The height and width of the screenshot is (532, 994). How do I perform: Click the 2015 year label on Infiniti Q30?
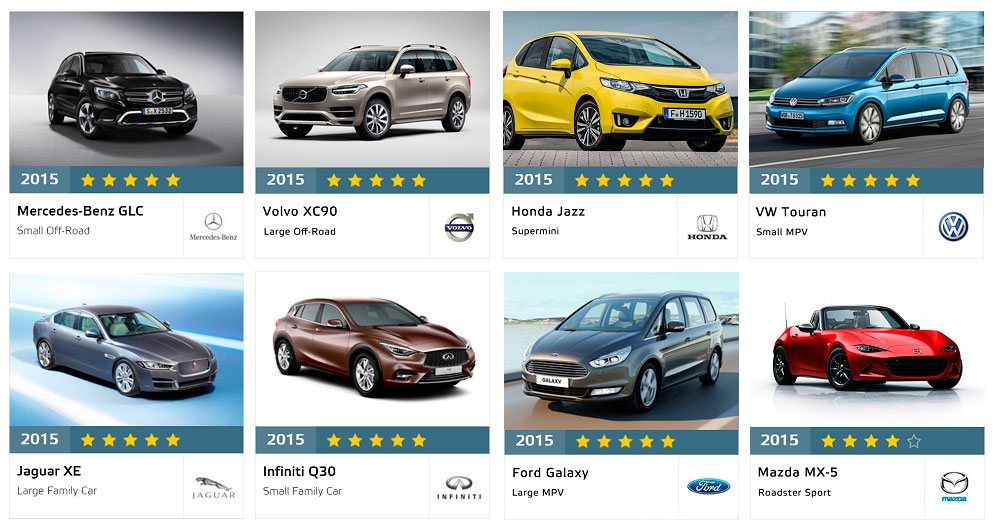285,439
